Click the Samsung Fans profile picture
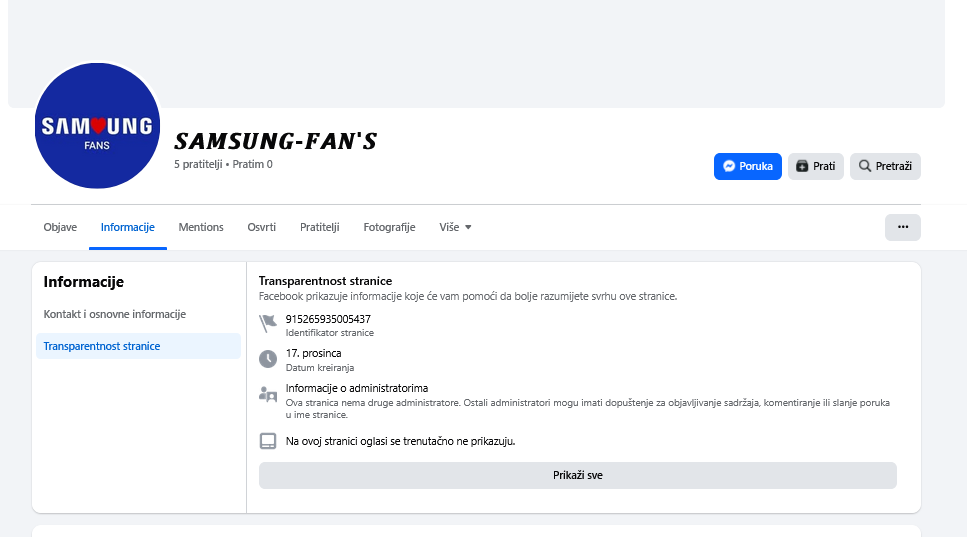 point(97,126)
